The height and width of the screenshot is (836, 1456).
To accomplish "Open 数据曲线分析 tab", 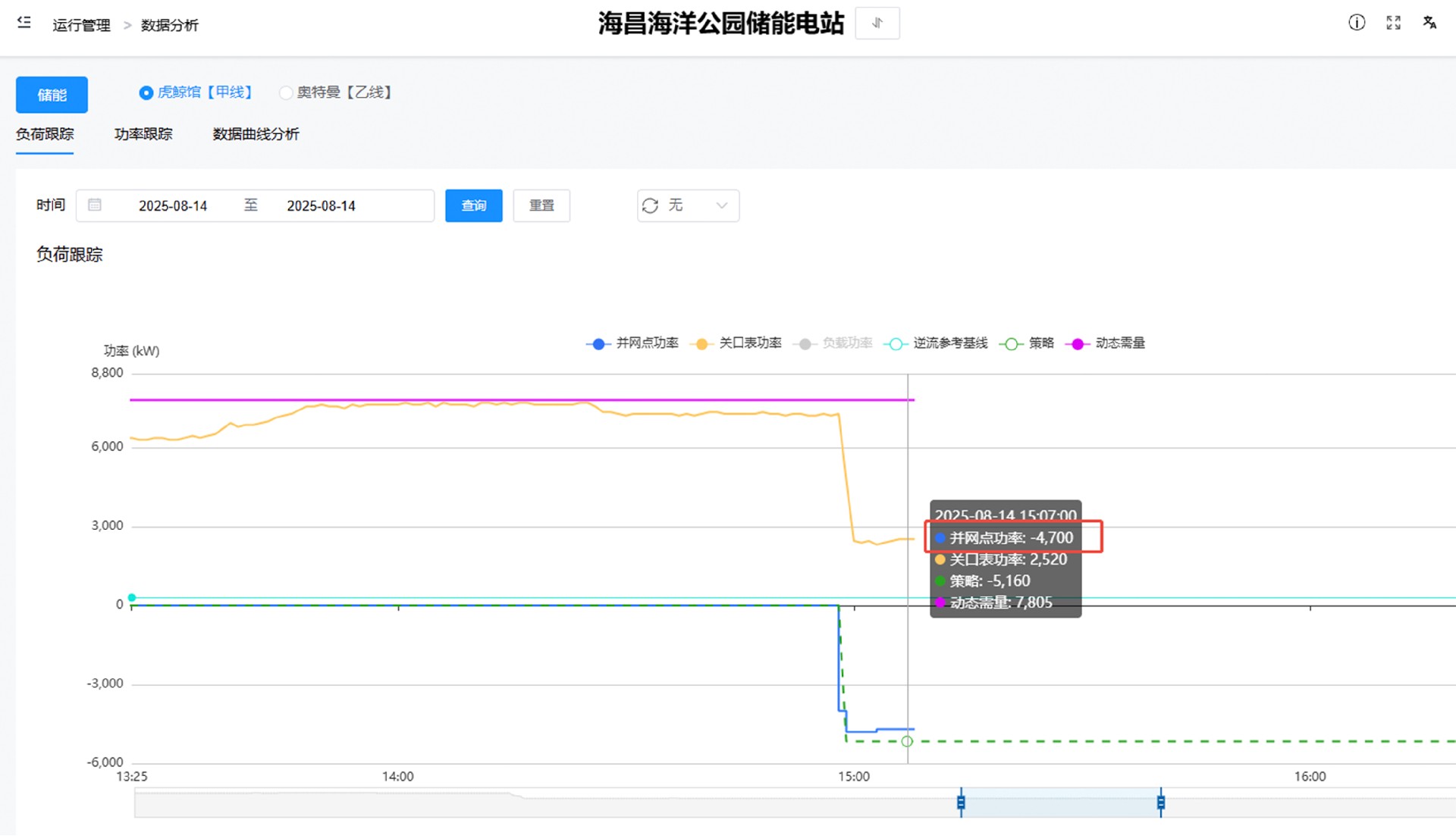I will point(256,134).
